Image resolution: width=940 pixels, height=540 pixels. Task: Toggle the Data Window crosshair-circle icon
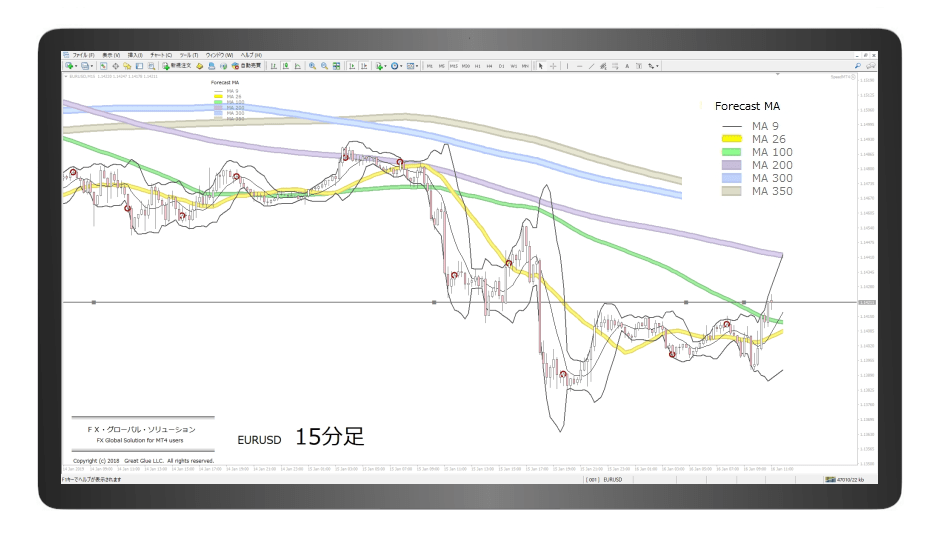116,66
